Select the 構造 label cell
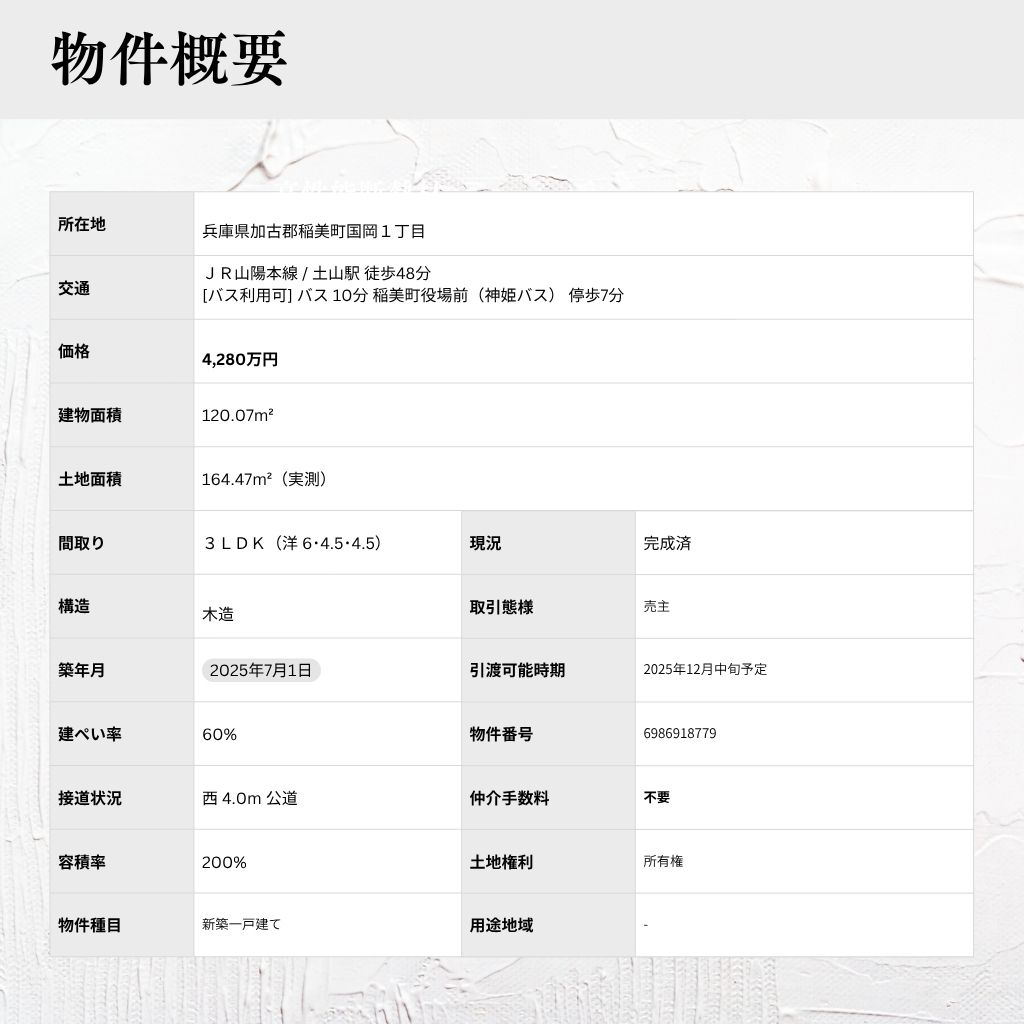The image size is (1024, 1024). pos(122,607)
